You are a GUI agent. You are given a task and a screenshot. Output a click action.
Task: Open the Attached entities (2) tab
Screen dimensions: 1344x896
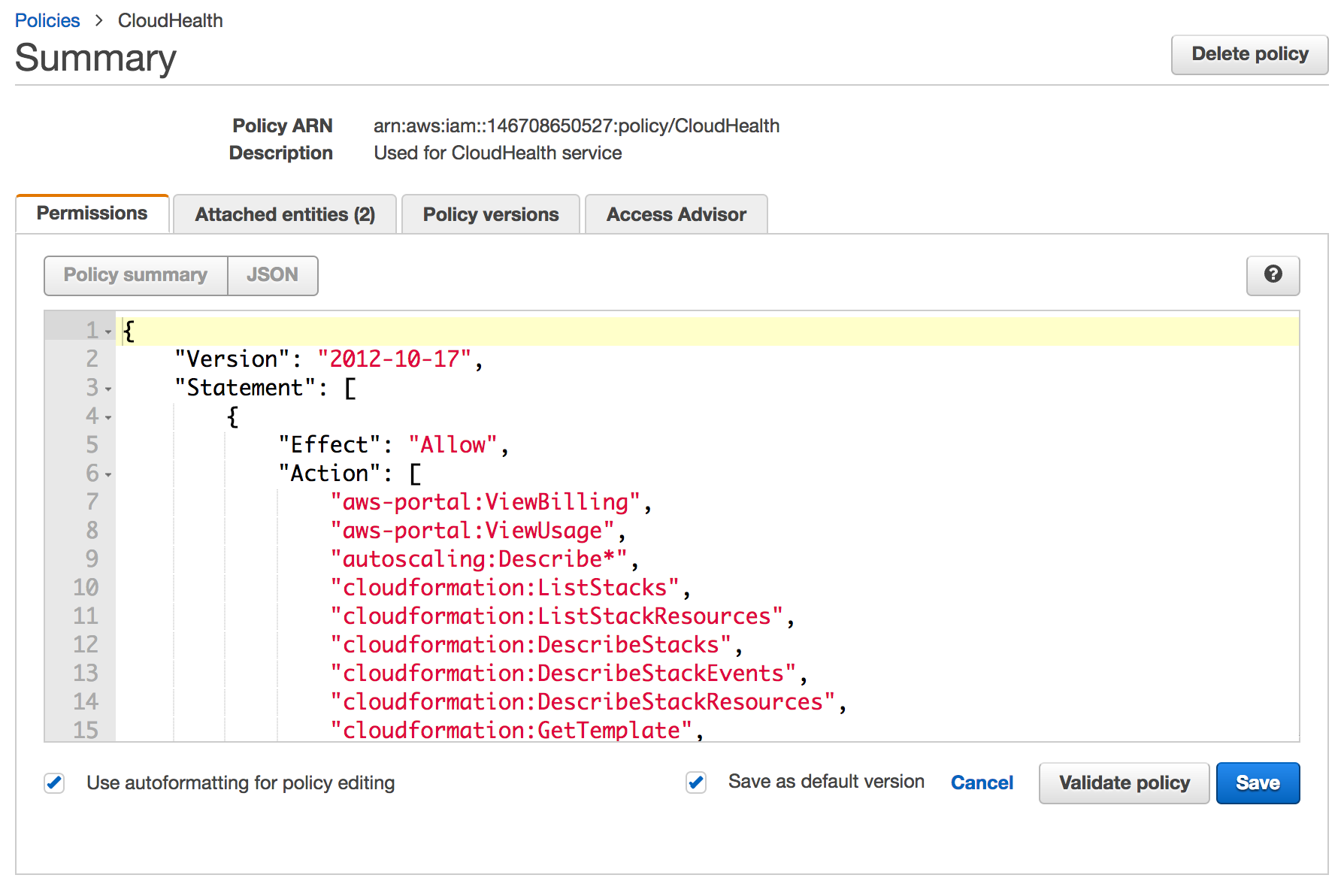pyautogui.click(x=285, y=215)
